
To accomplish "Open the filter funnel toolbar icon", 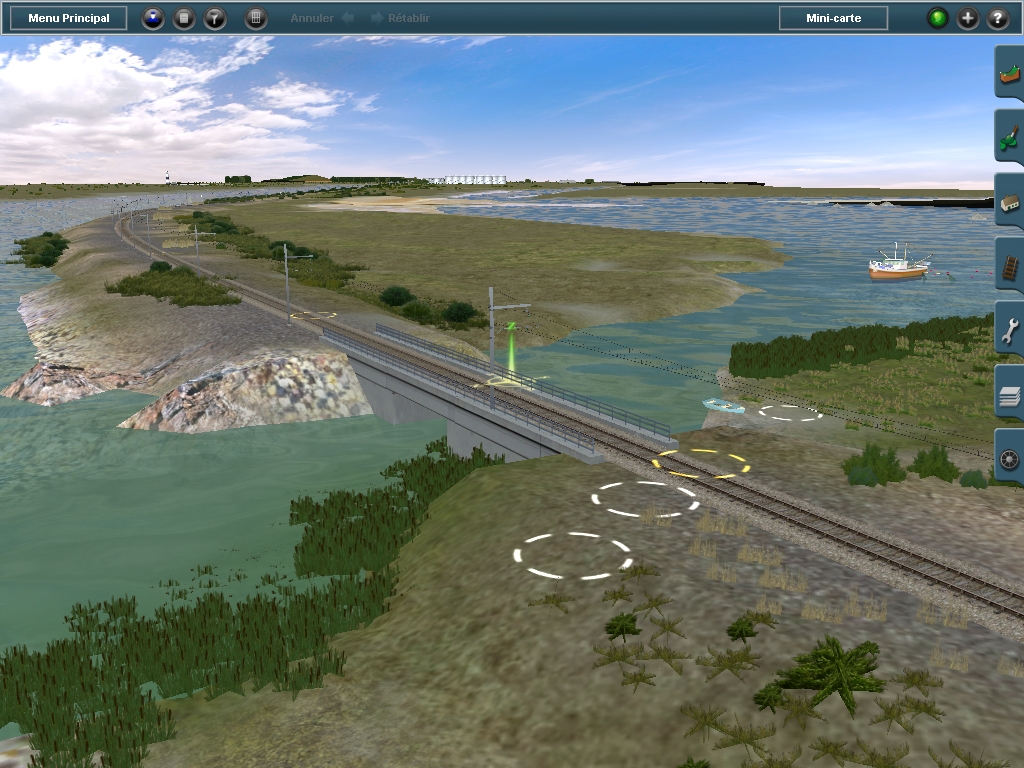I will click(214, 18).
